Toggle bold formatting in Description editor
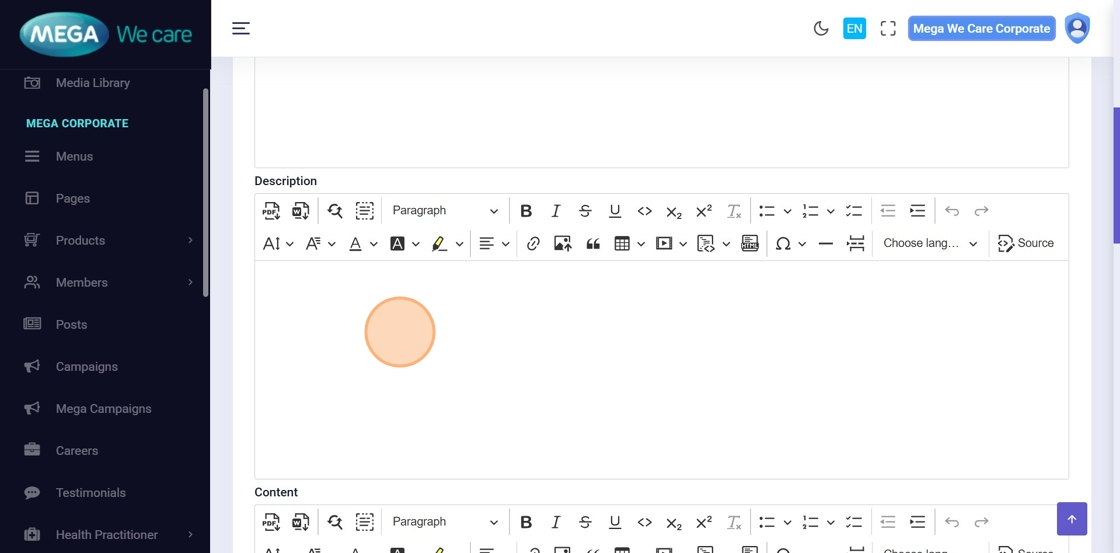Viewport: 1120px width, 553px height. click(526, 211)
